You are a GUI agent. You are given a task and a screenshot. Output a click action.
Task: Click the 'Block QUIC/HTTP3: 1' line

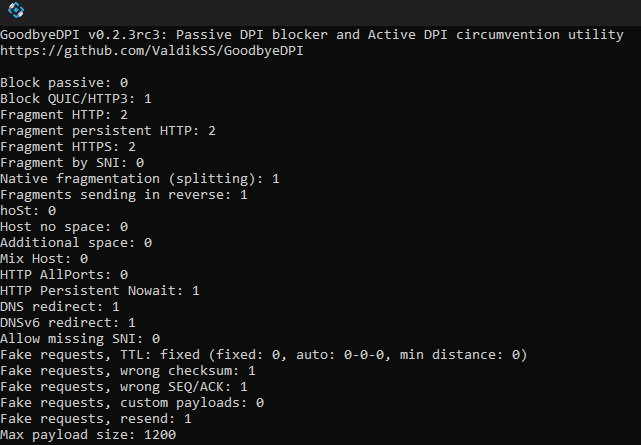76,98
